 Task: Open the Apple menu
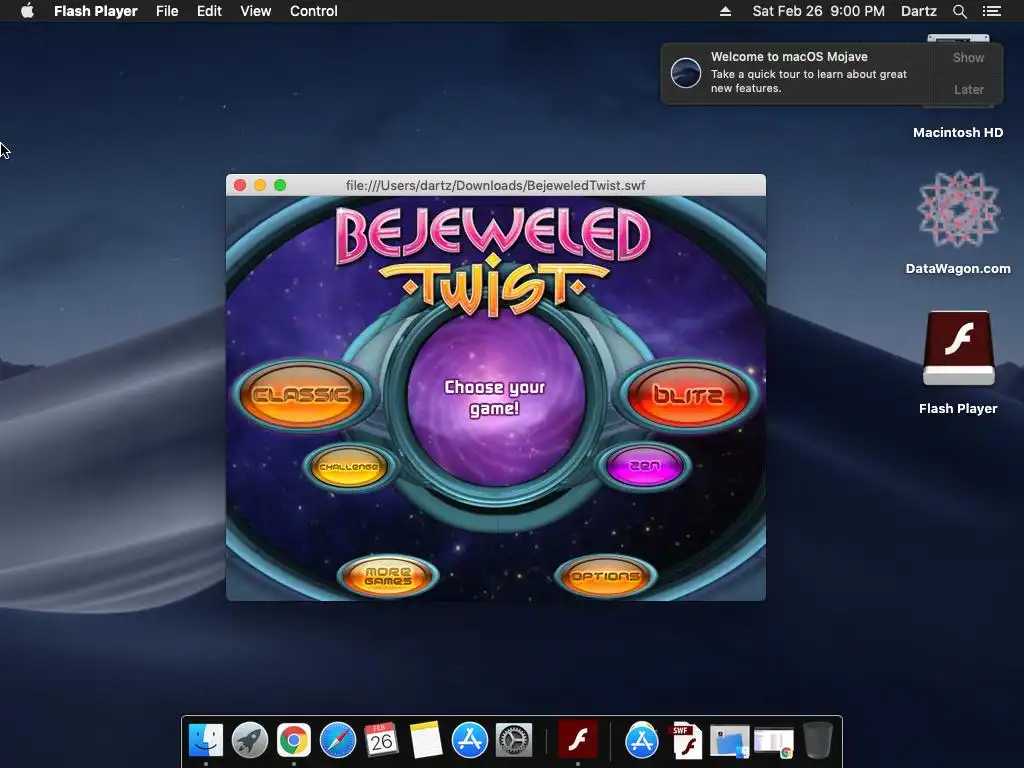(27, 10)
